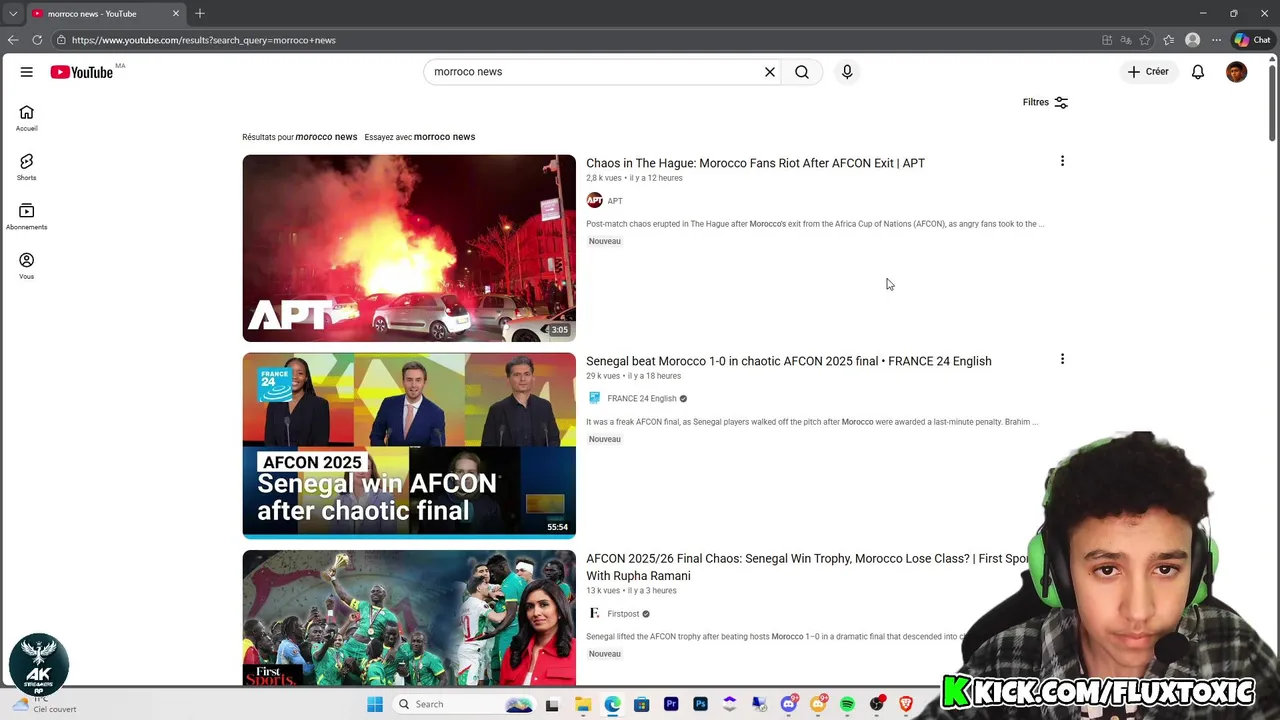Open the tab actions menu chevron
The width and height of the screenshot is (1280, 720).
tap(12, 14)
